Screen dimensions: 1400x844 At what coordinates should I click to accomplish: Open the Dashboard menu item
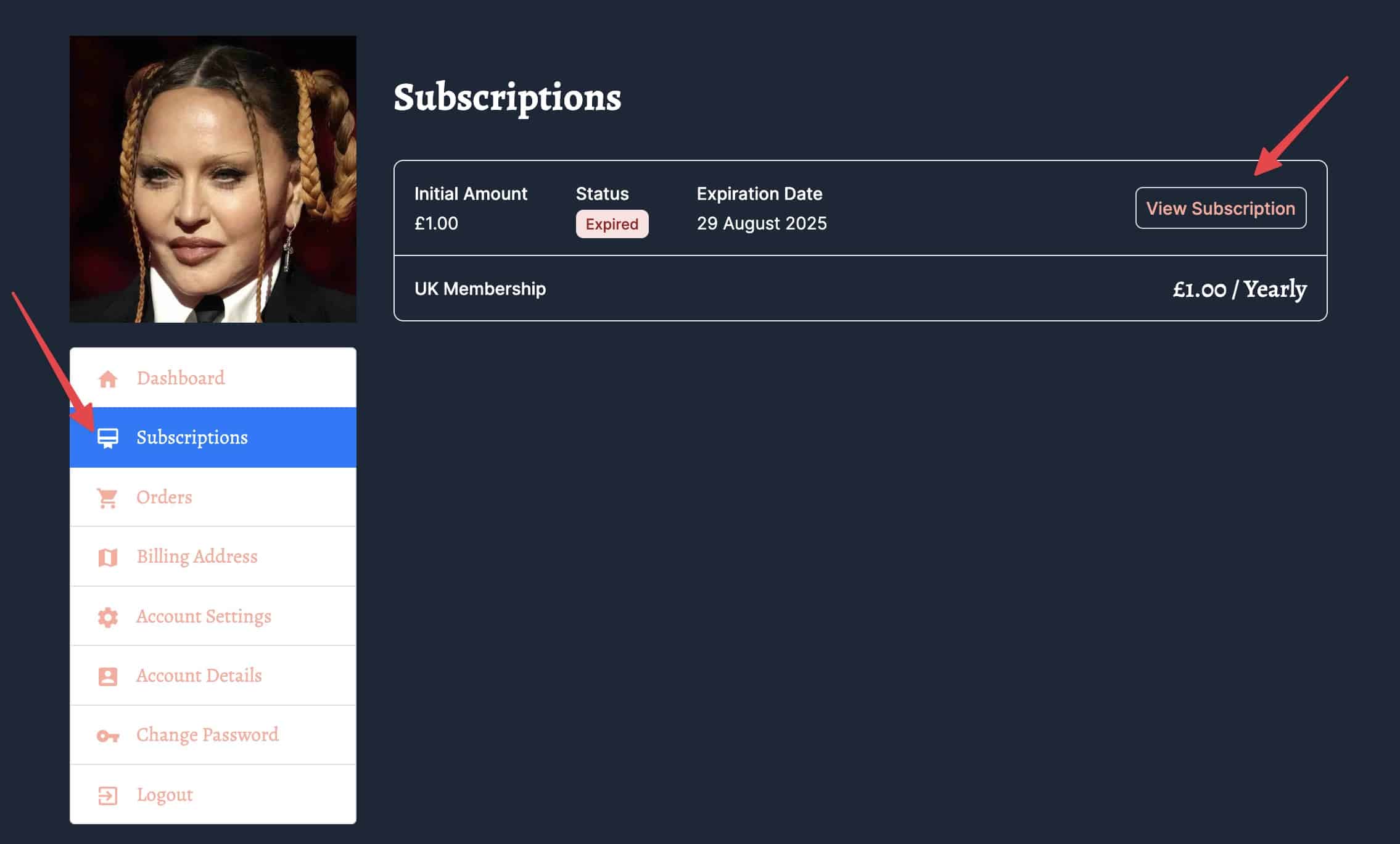point(213,378)
